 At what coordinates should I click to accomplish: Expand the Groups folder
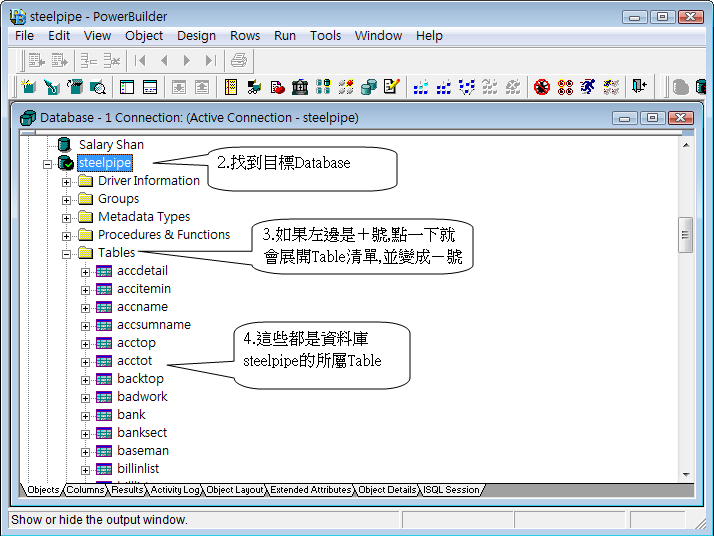coord(66,200)
